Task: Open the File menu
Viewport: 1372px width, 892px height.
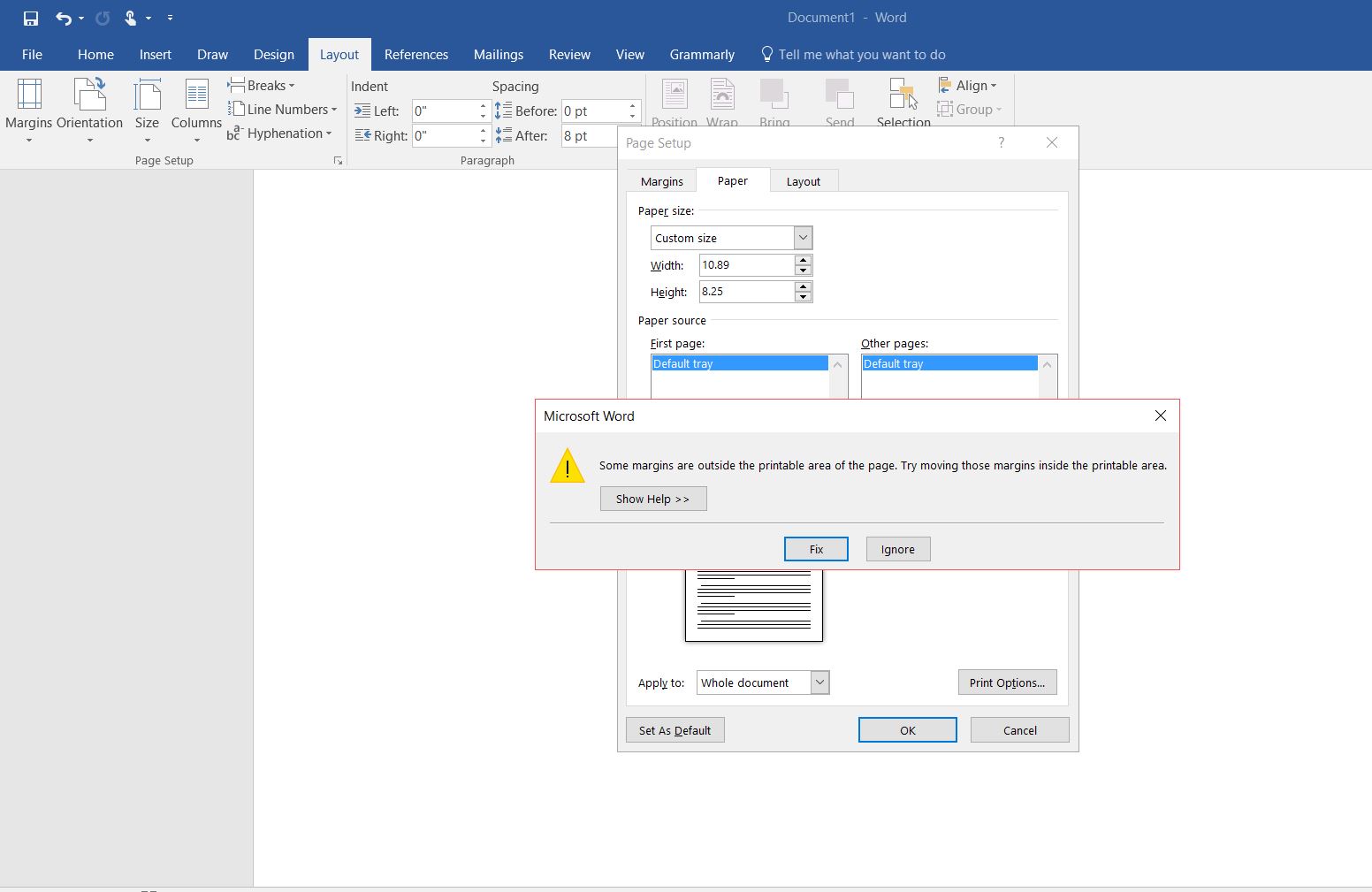Action: 32,55
